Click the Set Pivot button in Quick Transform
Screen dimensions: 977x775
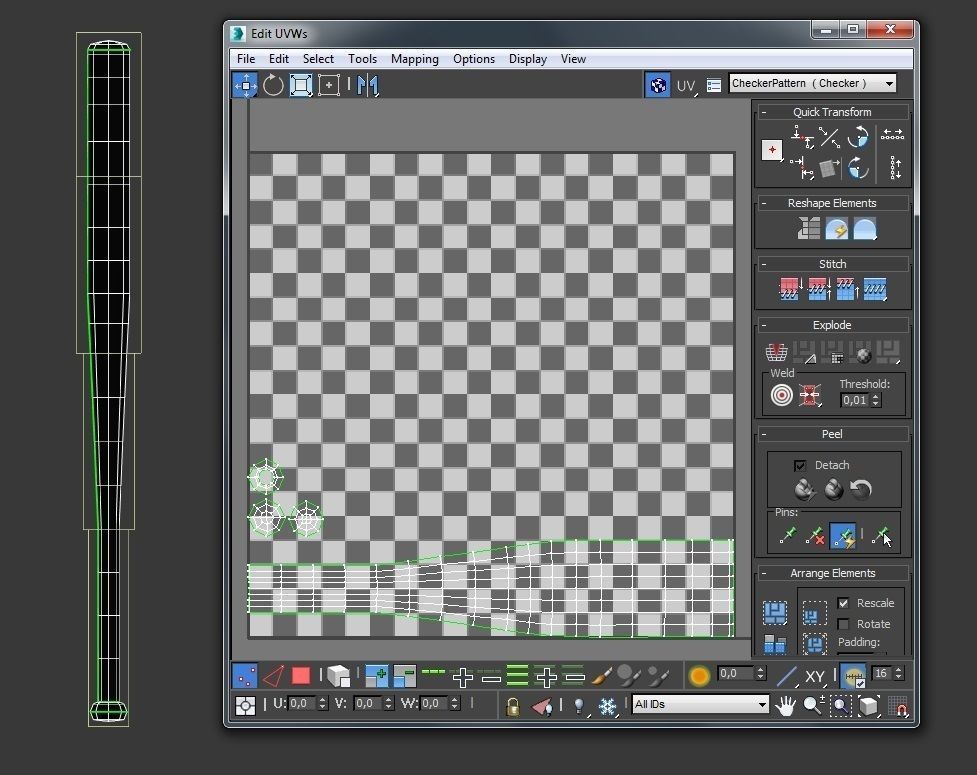click(x=772, y=150)
